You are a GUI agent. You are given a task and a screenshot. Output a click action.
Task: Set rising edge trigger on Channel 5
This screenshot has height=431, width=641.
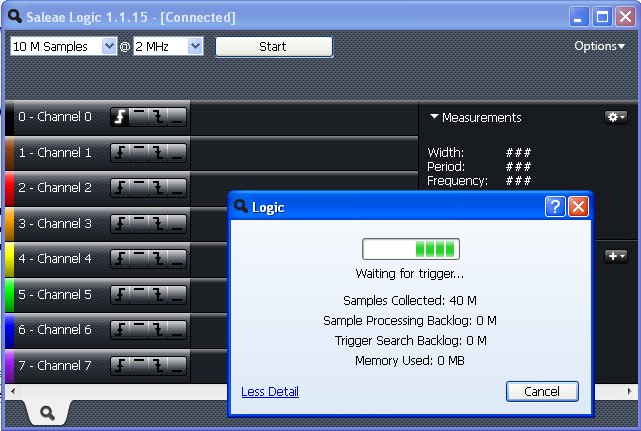120,295
